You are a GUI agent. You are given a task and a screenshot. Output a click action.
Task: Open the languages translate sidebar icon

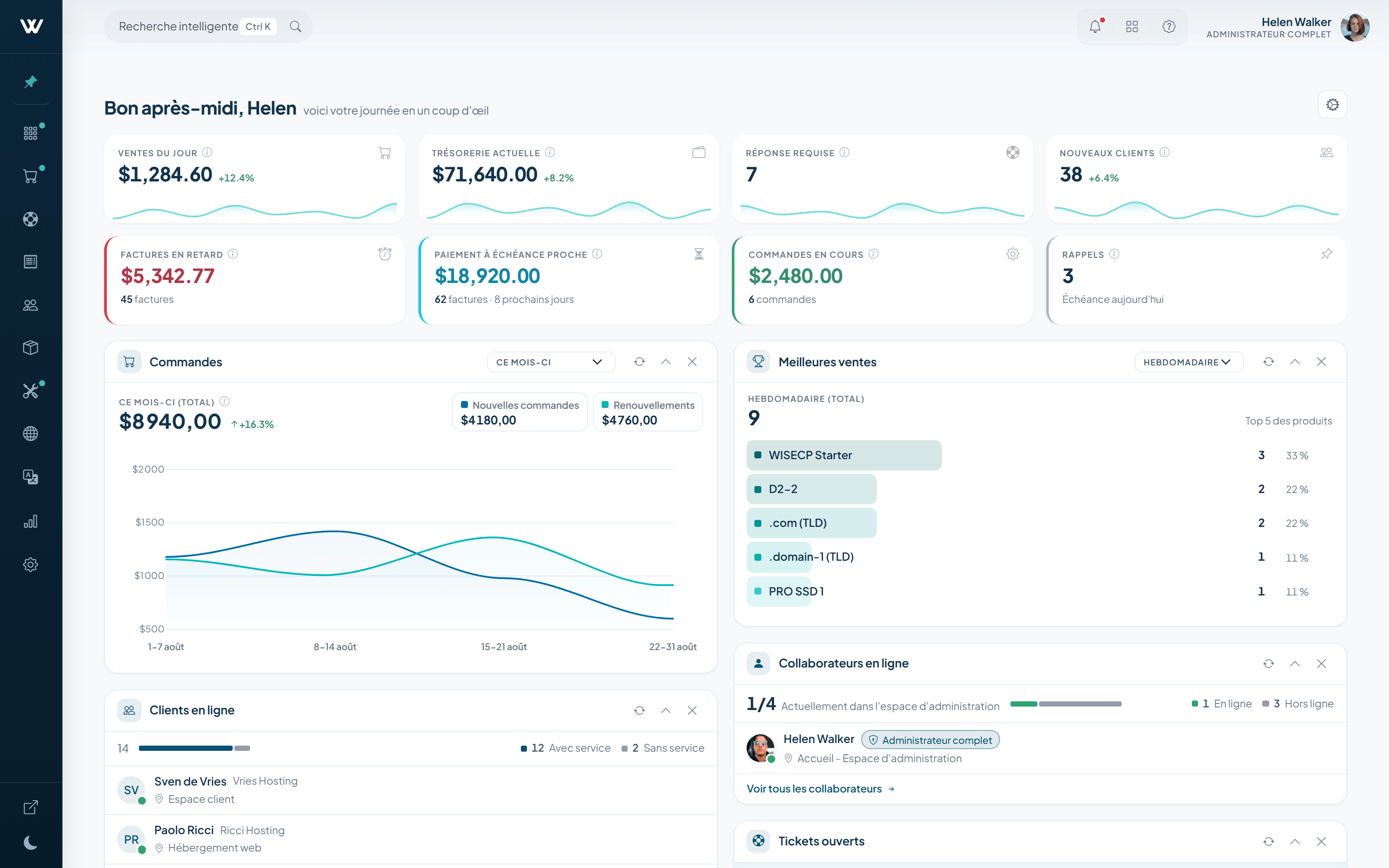tap(31, 477)
